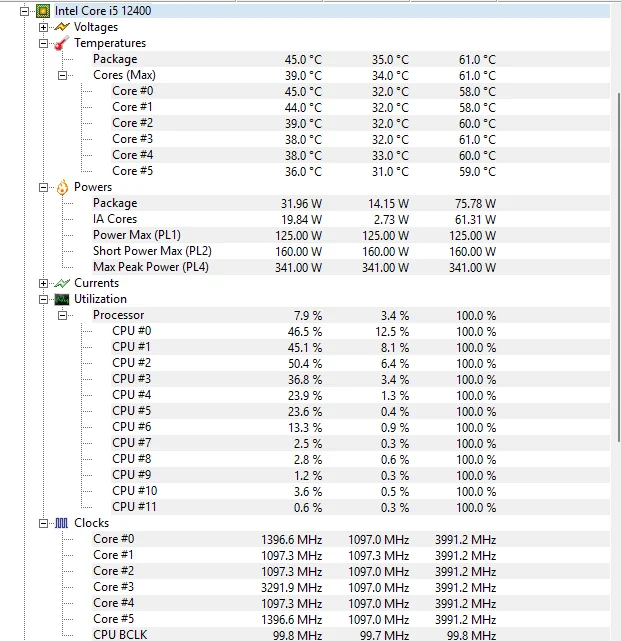Click the Intel Core i5 12400 chip icon
Image resolution: width=621 pixels, height=641 pixels.
click(43, 11)
